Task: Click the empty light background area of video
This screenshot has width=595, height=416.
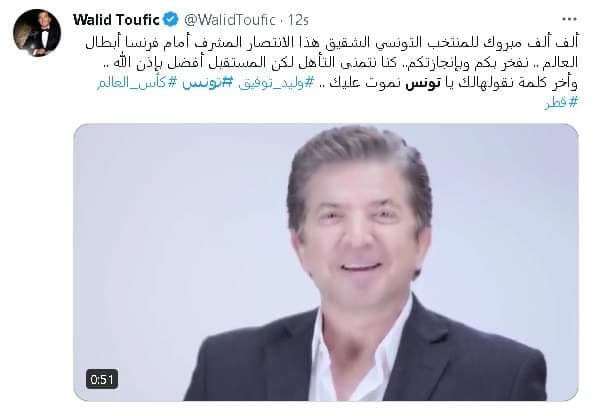Action: pos(171,228)
